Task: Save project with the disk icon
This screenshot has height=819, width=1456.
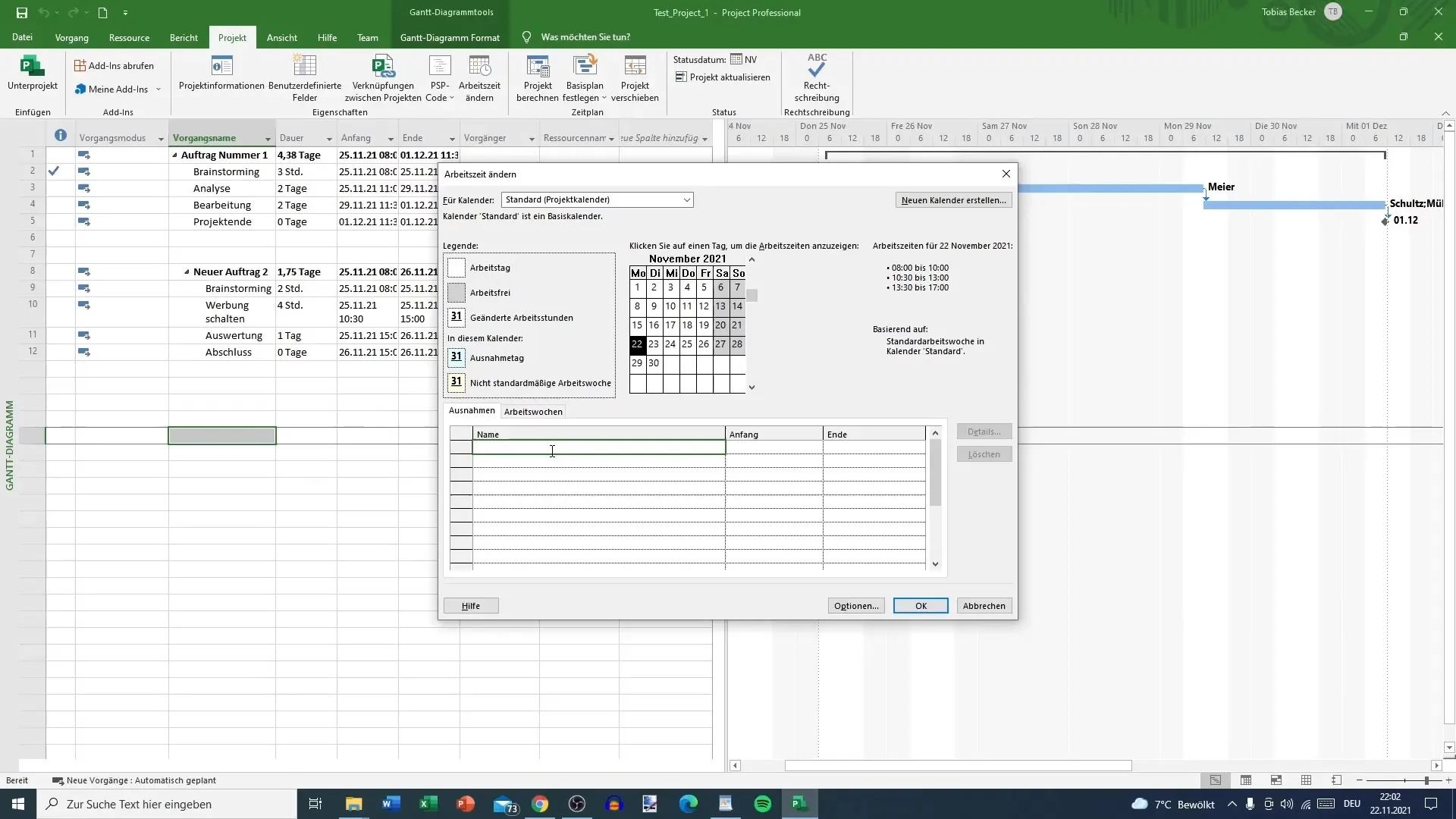Action: [x=21, y=12]
